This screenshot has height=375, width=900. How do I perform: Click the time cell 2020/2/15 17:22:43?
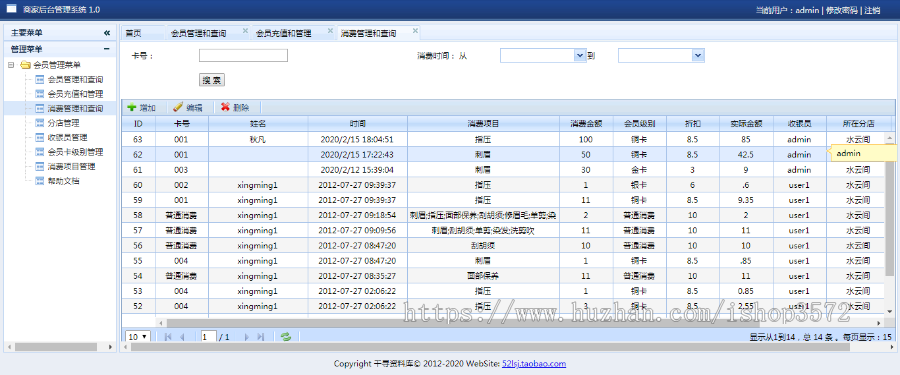[358, 154]
